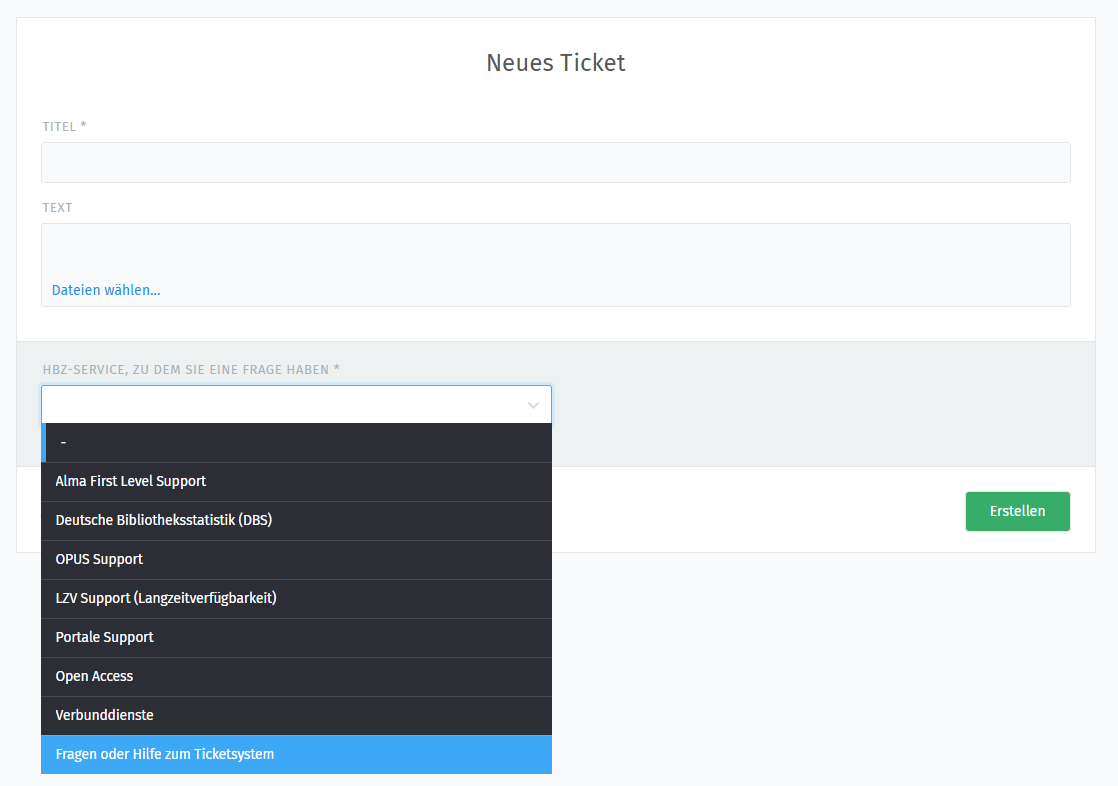Click into the Titel input field
Image resolution: width=1118 pixels, height=786 pixels.
pos(555,162)
